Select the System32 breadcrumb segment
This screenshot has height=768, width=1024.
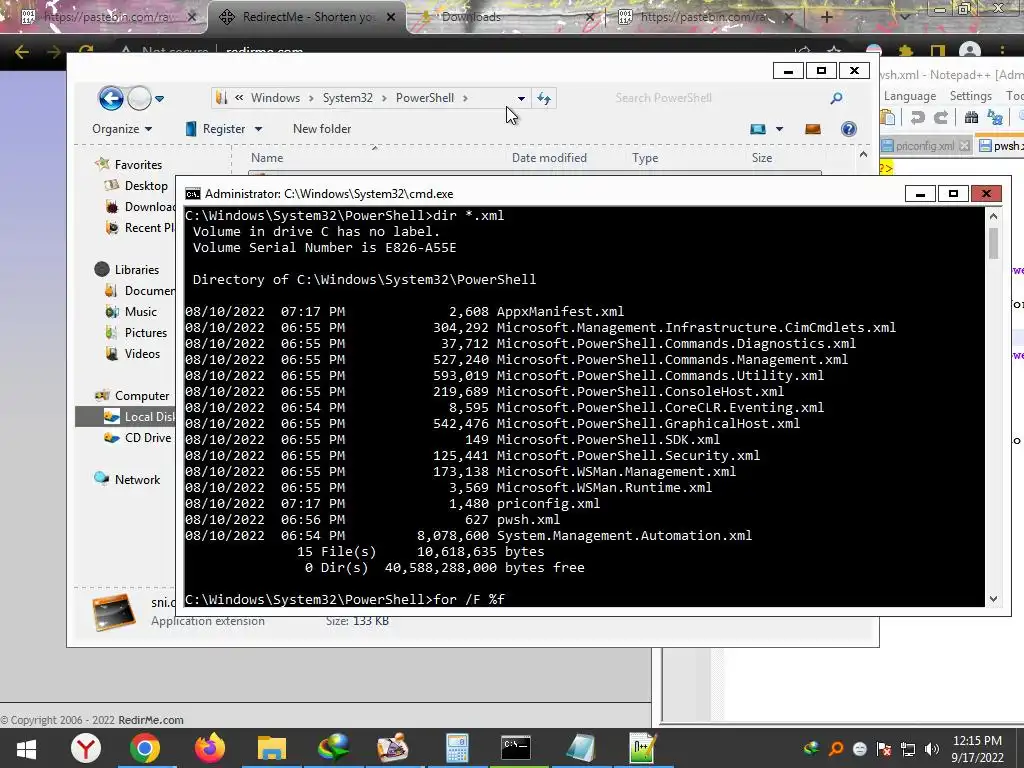click(347, 98)
